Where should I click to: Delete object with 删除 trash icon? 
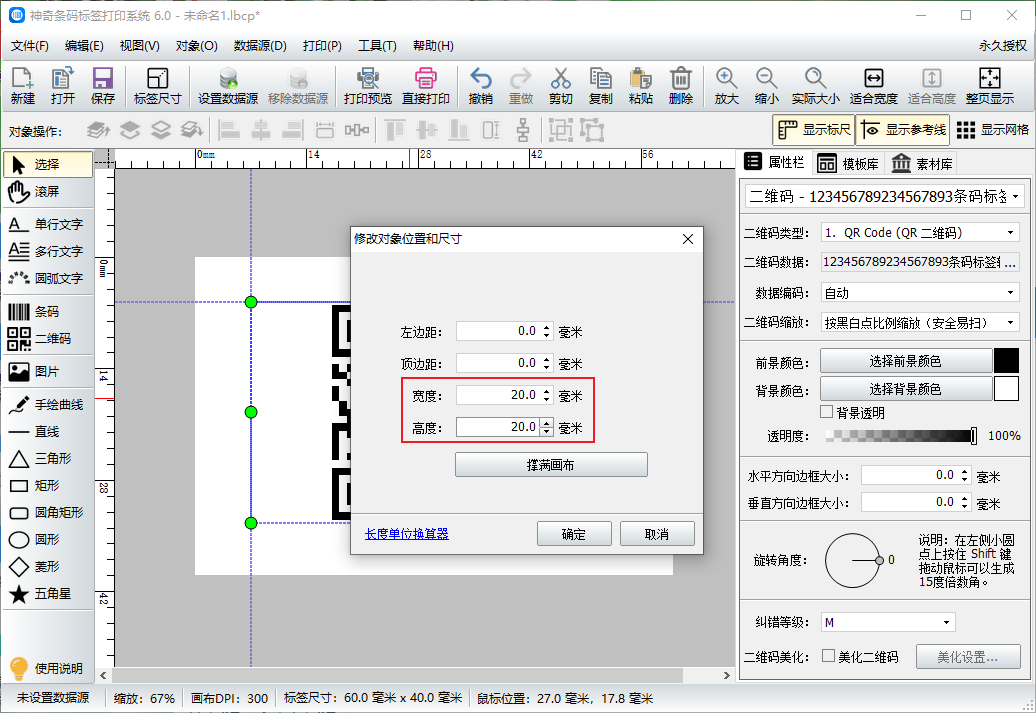pyautogui.click(x=681, y=86)
